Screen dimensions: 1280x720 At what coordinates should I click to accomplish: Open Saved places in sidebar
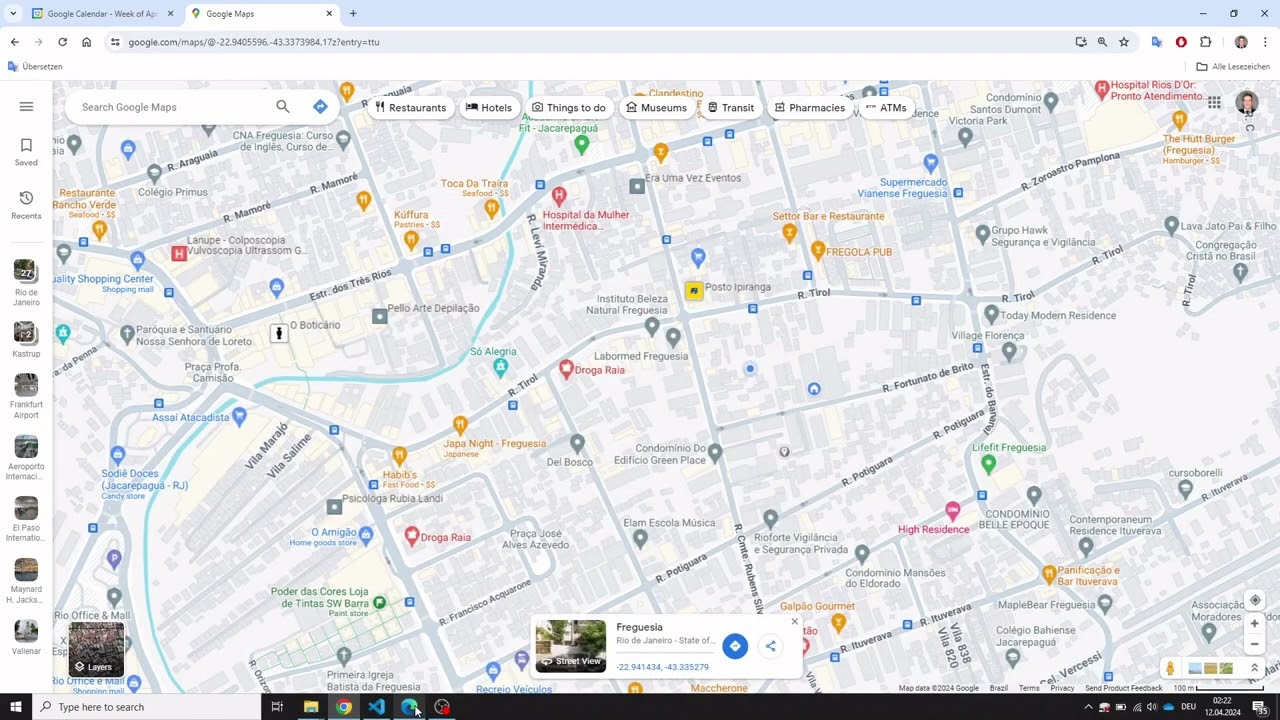[x=26, y=152]
